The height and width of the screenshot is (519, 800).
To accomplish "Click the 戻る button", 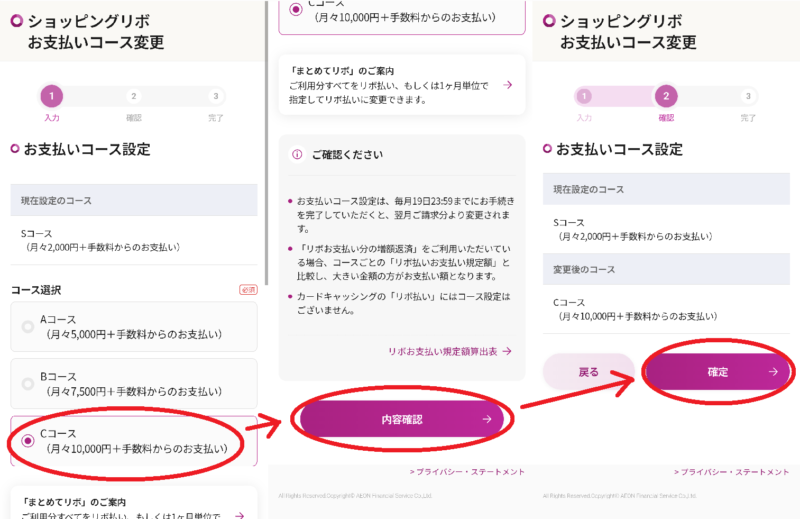I will pos(589,372).
